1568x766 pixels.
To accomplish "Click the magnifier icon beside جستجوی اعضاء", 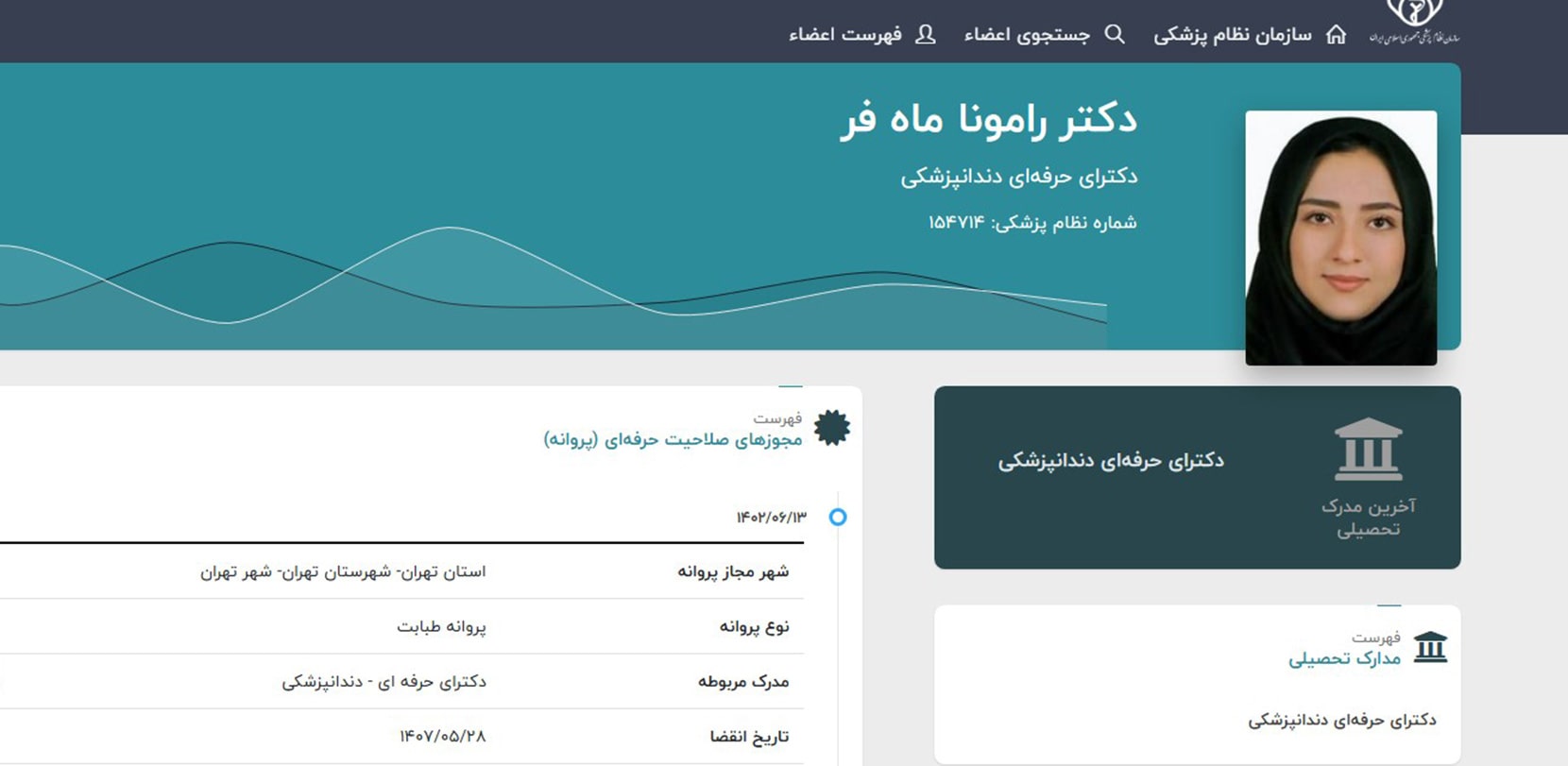I will point(1115,35).
